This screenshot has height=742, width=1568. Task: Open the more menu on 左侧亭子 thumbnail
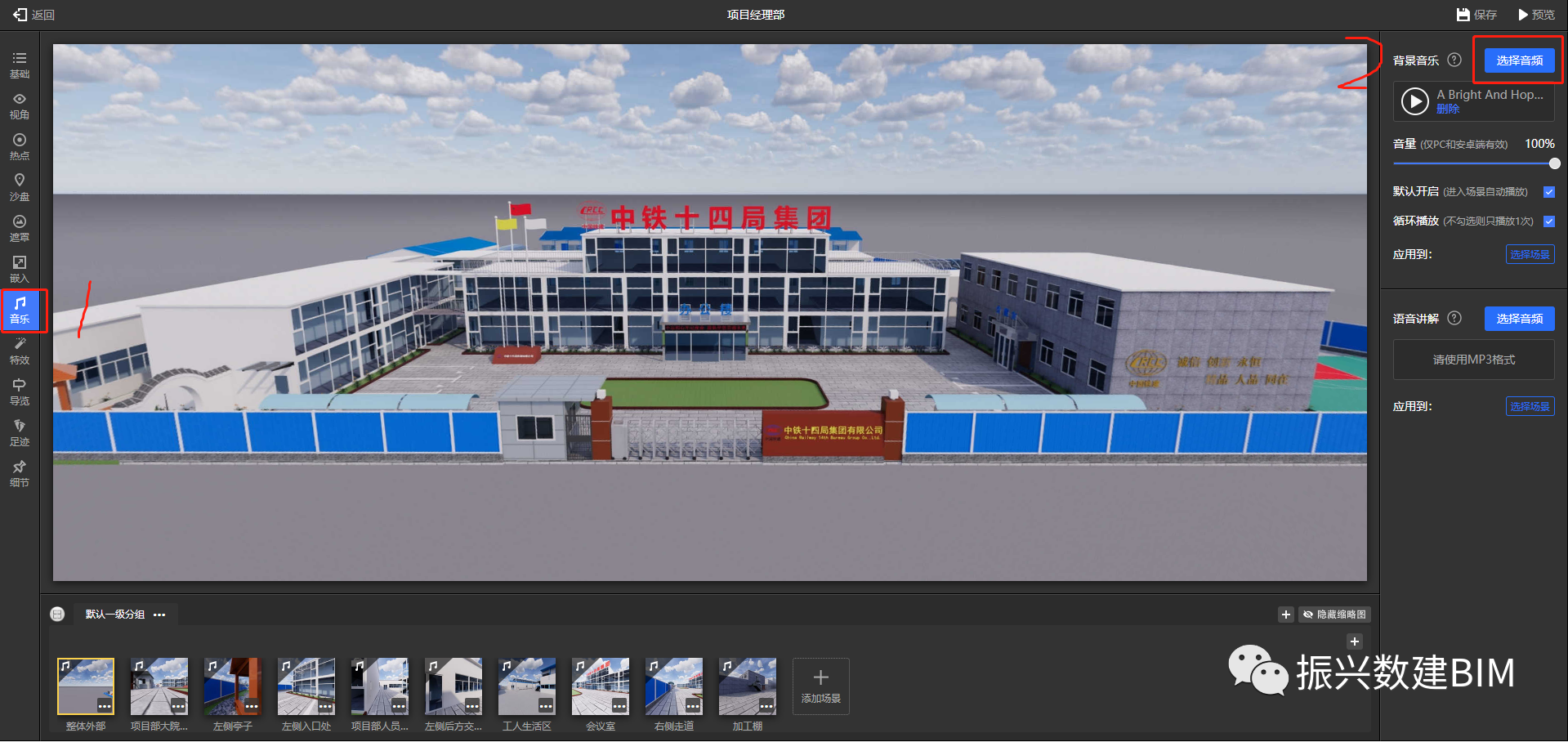pos(252,705)
